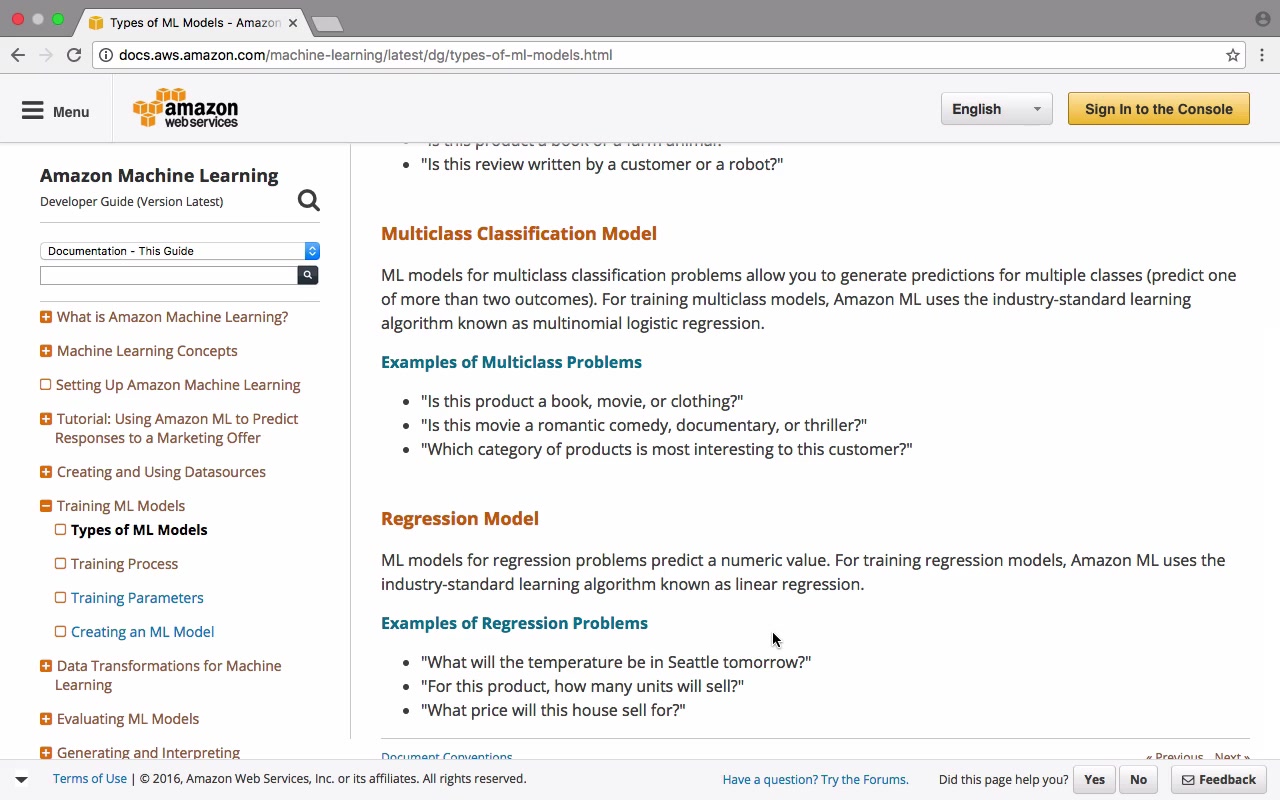Click the Amazon Web Services logo

pyautogui.click(x=186, y=109)
